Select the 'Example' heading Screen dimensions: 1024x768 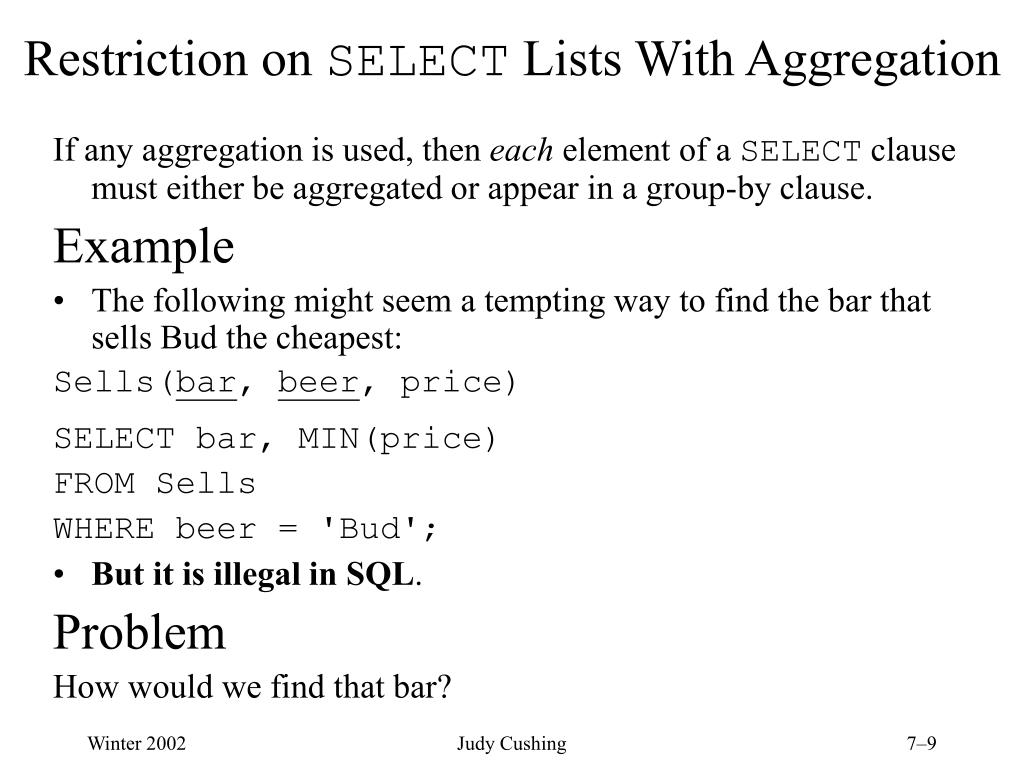(x=144, y=247)
